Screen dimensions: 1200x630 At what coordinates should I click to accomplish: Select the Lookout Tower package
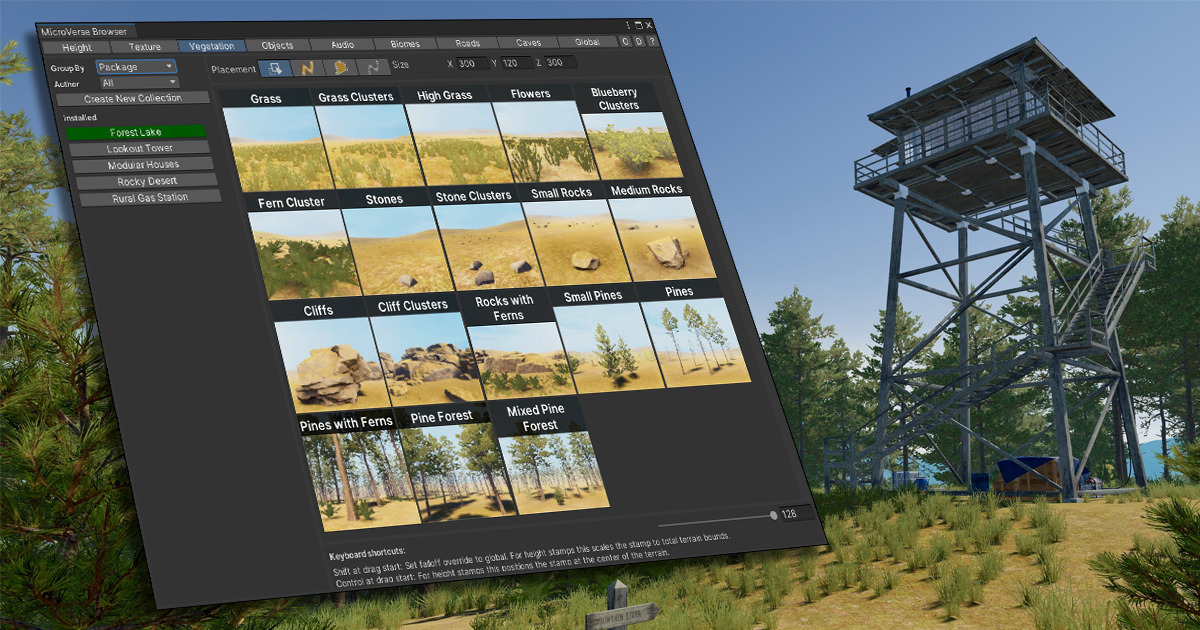point(140,148)
